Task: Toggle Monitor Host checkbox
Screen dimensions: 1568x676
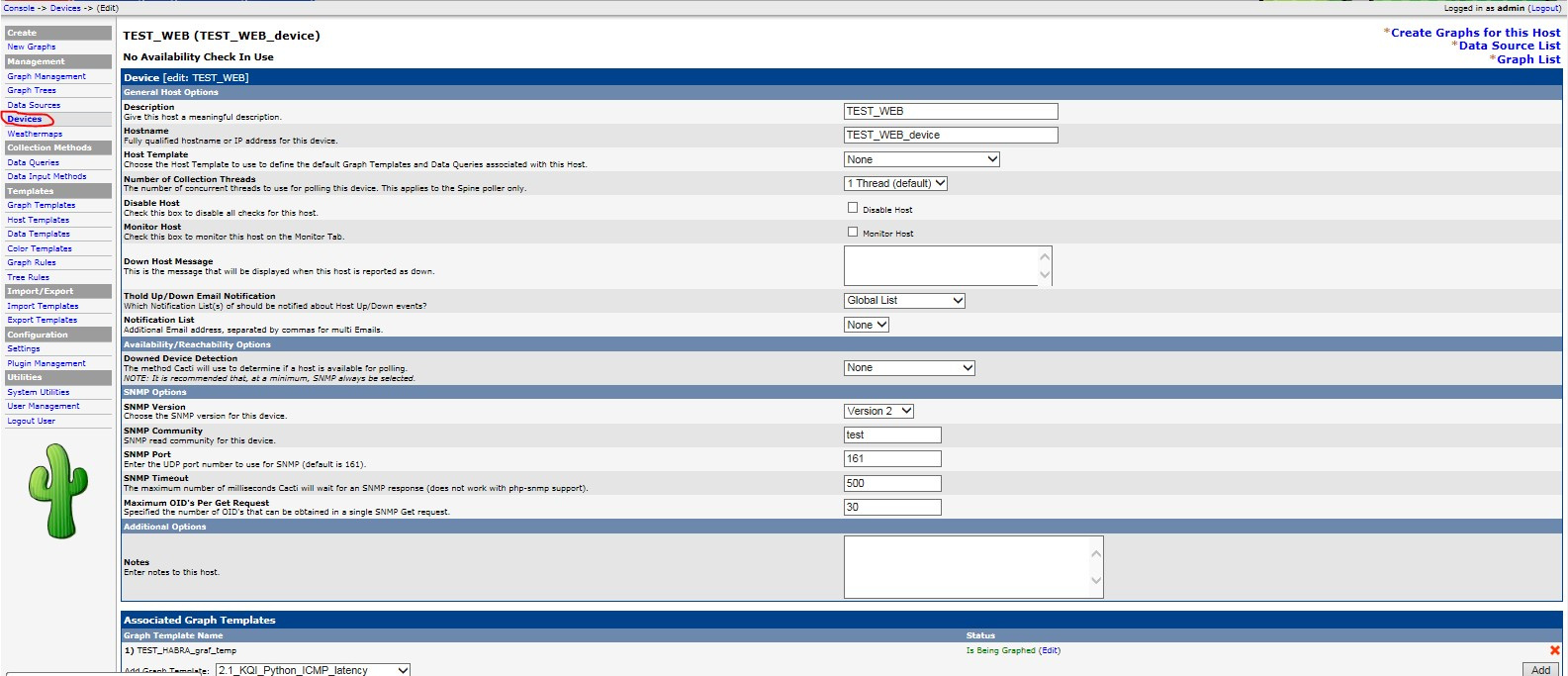Action: point(853,232)
